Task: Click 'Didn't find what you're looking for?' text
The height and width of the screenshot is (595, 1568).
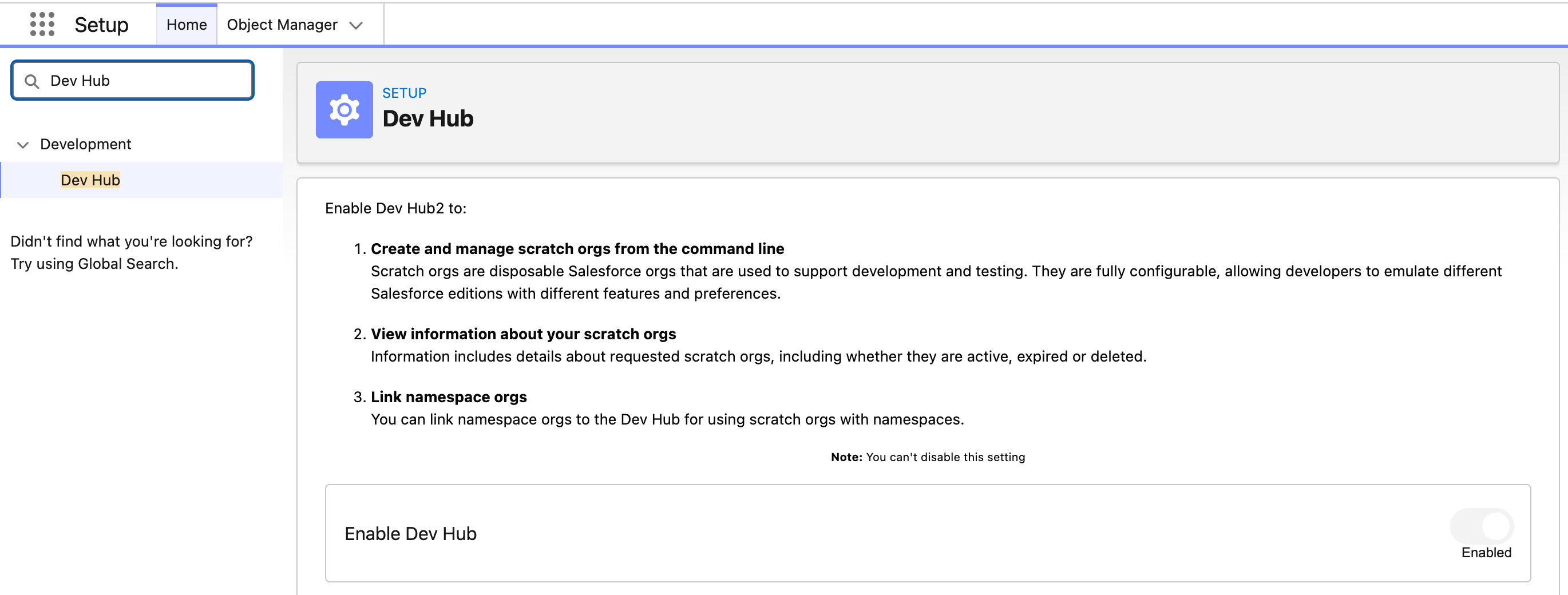Action: pyautogui.click(x=131, y=241)
